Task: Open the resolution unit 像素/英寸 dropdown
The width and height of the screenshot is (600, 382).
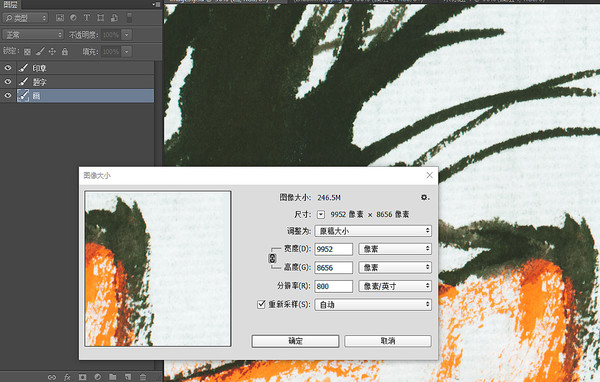Action: click(395, 286)
